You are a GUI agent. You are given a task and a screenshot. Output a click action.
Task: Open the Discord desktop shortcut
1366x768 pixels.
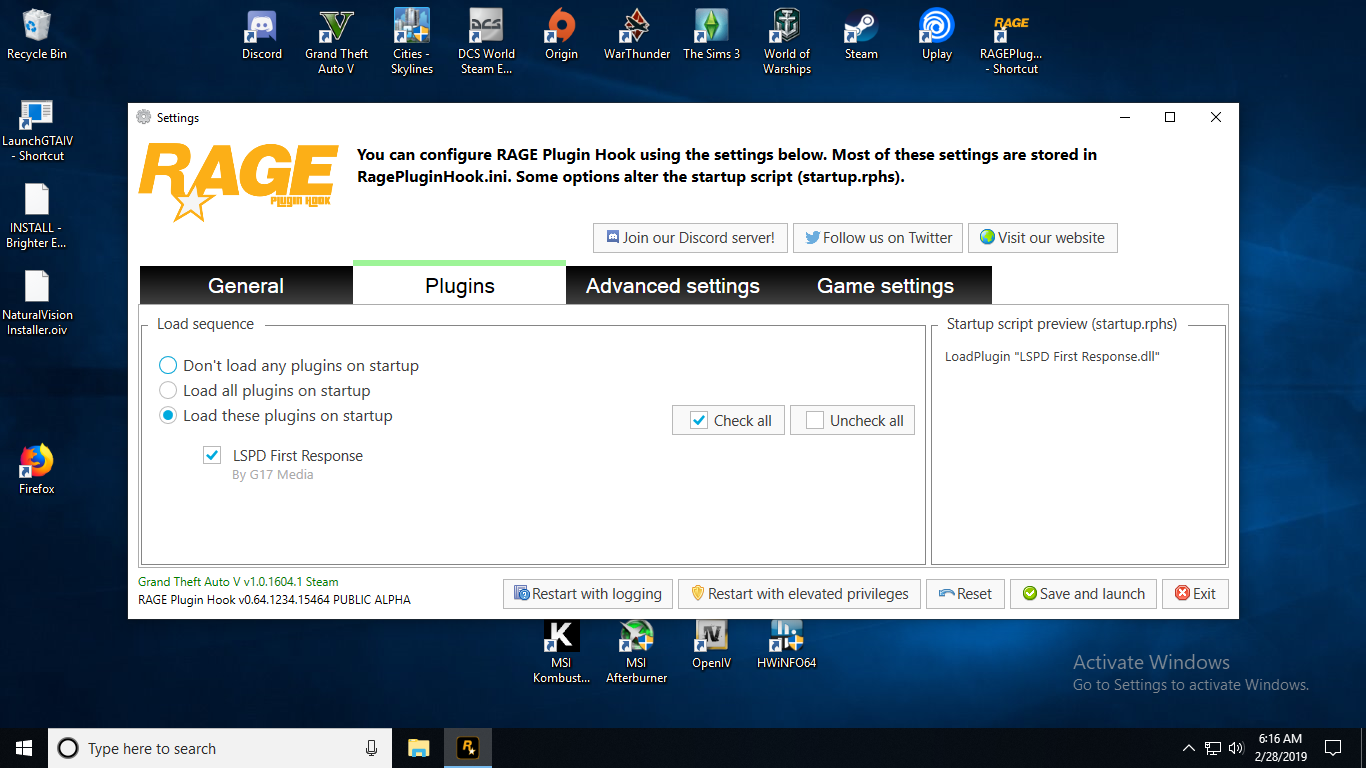pyautogui.click(x=262, y=35)
